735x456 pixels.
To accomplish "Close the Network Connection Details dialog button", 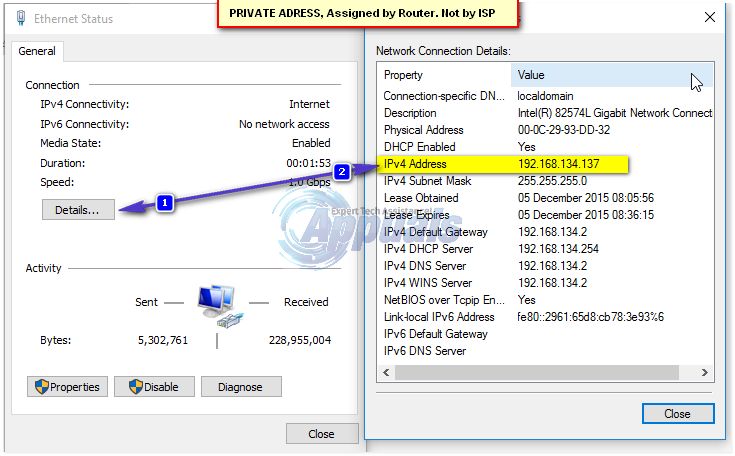I will pos(678,413).
